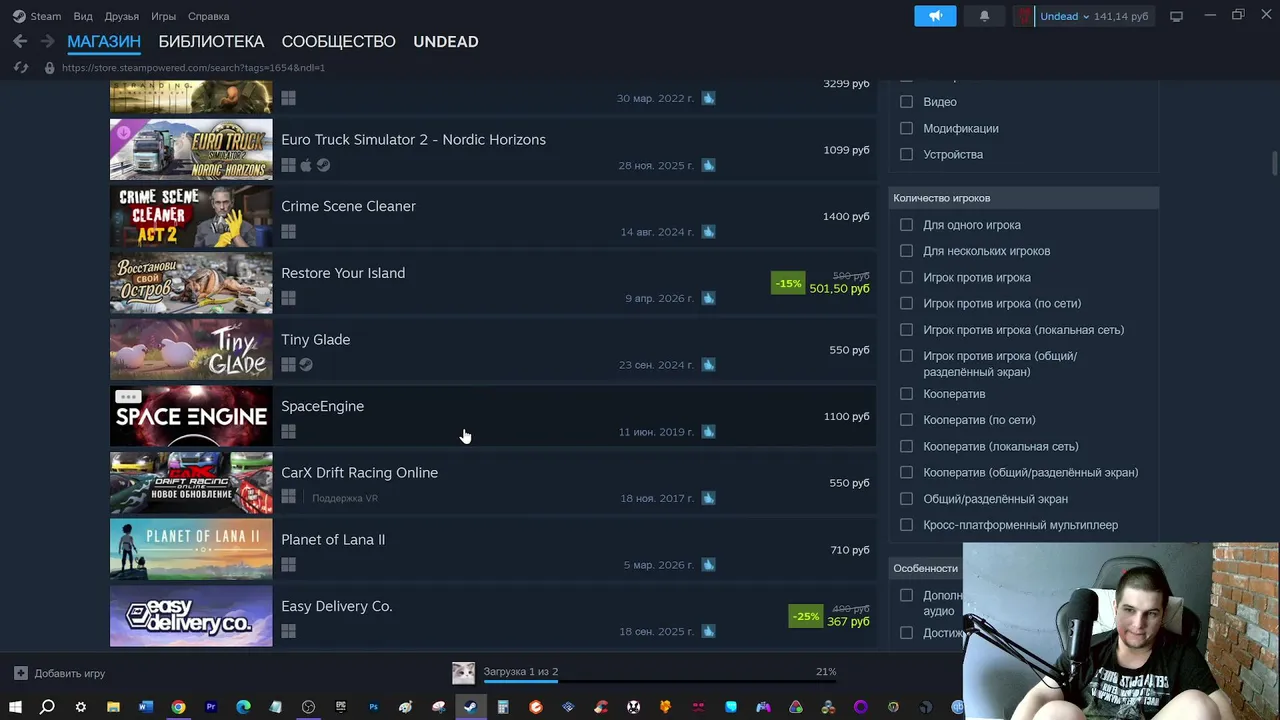This screenshot has height=720, width=1280.
Task: Open the Справка menu
Action: [x=208, y=16]
